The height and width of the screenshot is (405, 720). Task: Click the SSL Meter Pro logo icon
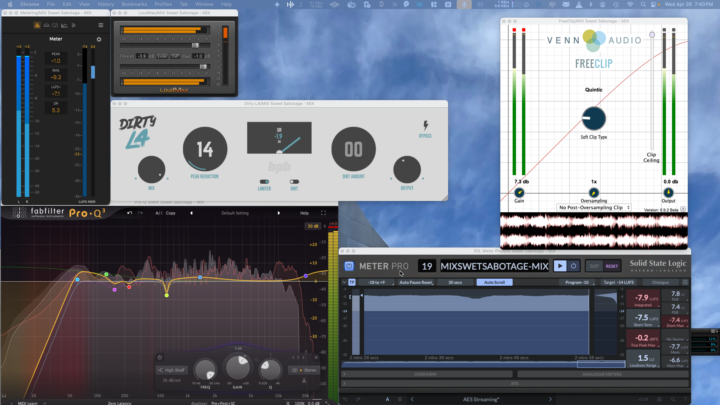click(349, 266)
